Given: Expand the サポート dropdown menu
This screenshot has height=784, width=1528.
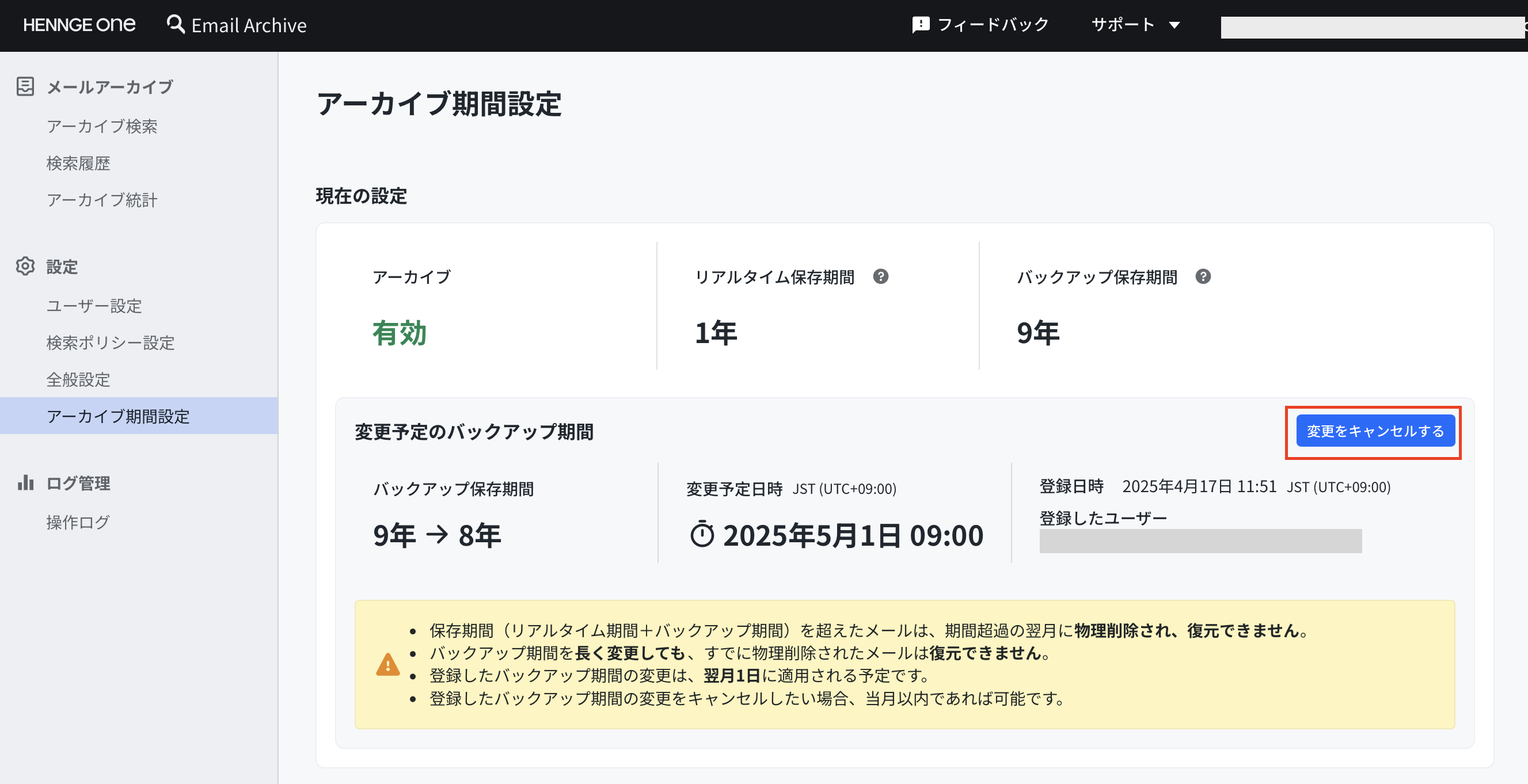Looking at the screenshot, I should pyautogui.click(x=1135, y=25).
